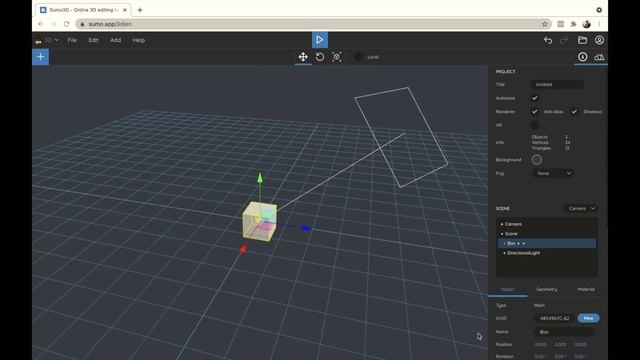Edit the object Name field
Screen dimensions: 640x360
point(563,332)
